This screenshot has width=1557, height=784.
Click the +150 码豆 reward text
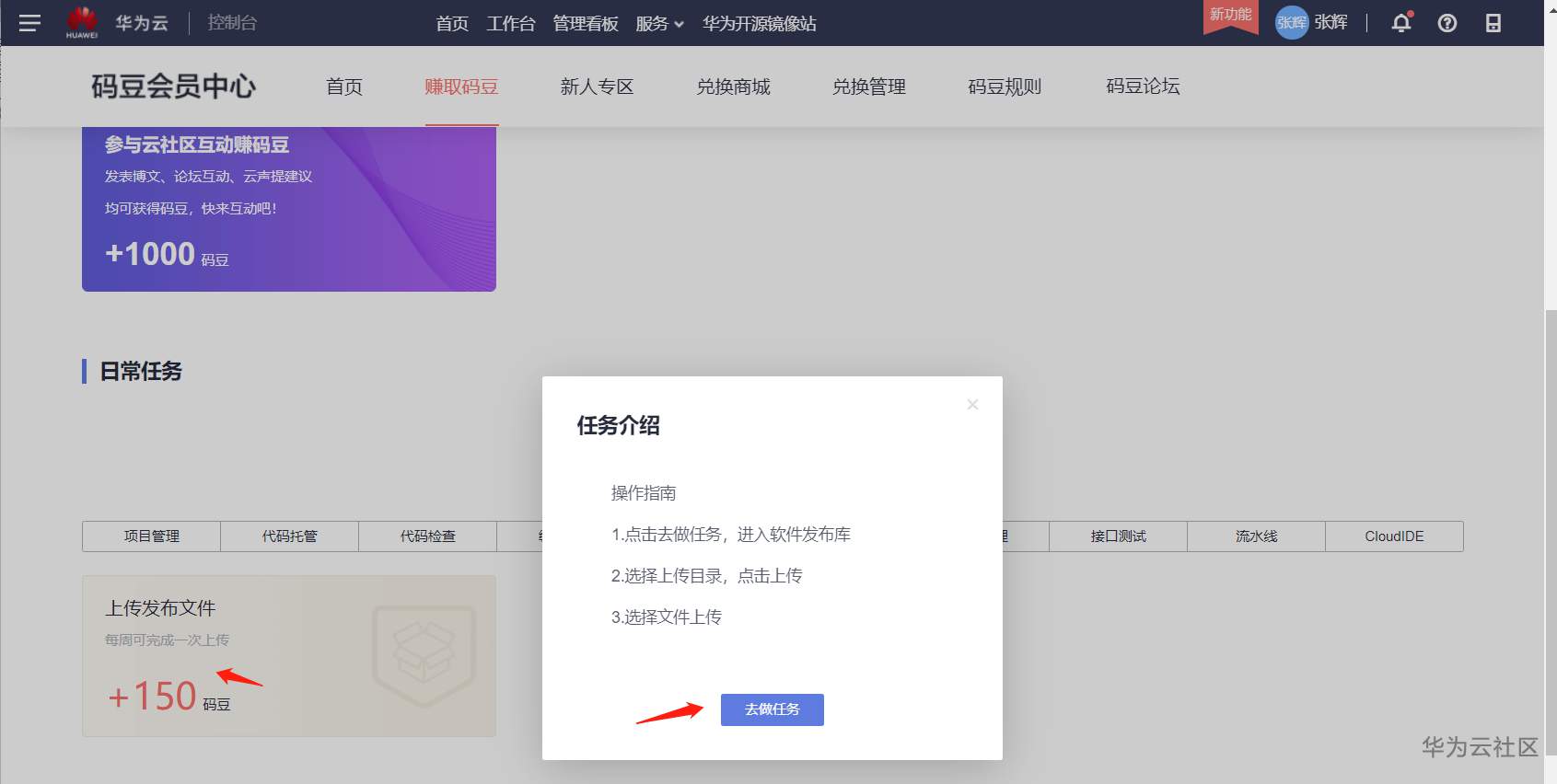[x=169, y=697]
